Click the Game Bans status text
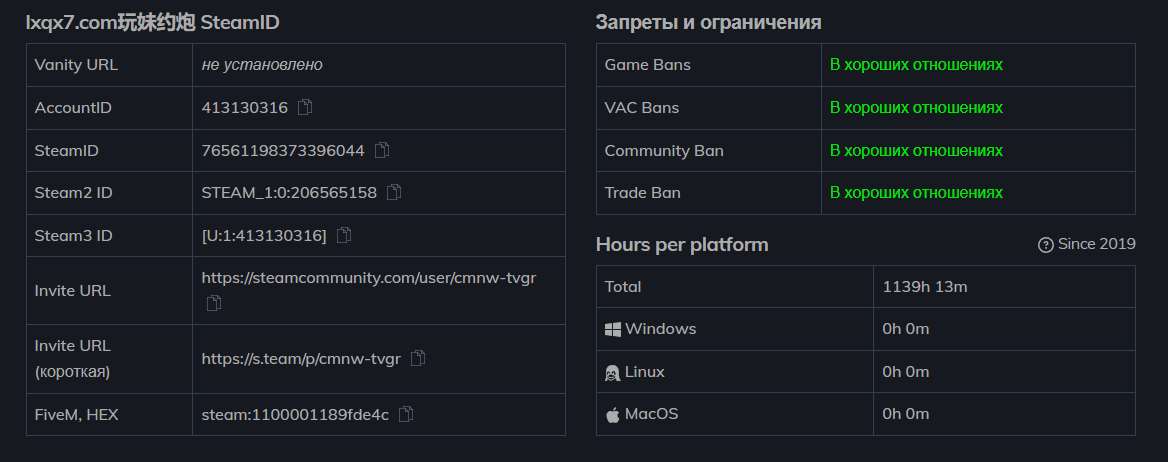Image resolution: width=1168 pixels, height=462 pixels. 916,65
